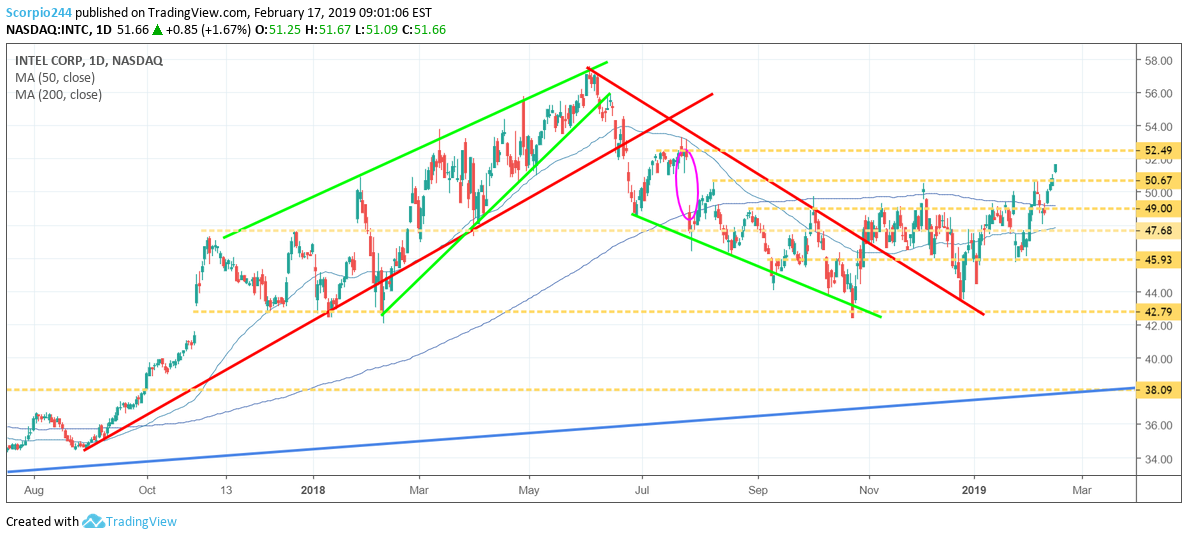
Task: Click the 2019 label on time axis
Action: pyautogui.click(x=973, y=490)
